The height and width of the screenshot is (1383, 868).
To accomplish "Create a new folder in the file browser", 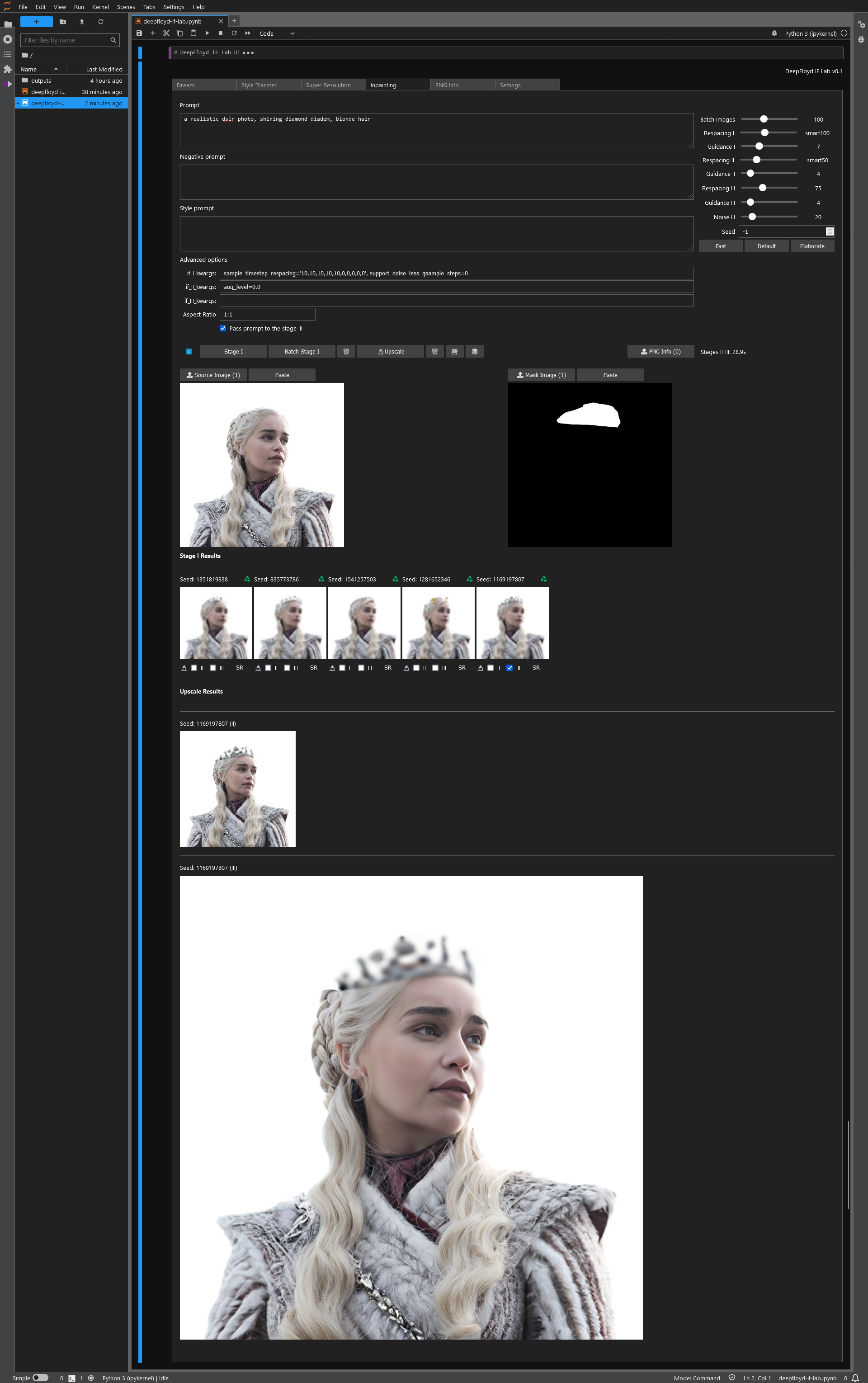I will 63,22.
